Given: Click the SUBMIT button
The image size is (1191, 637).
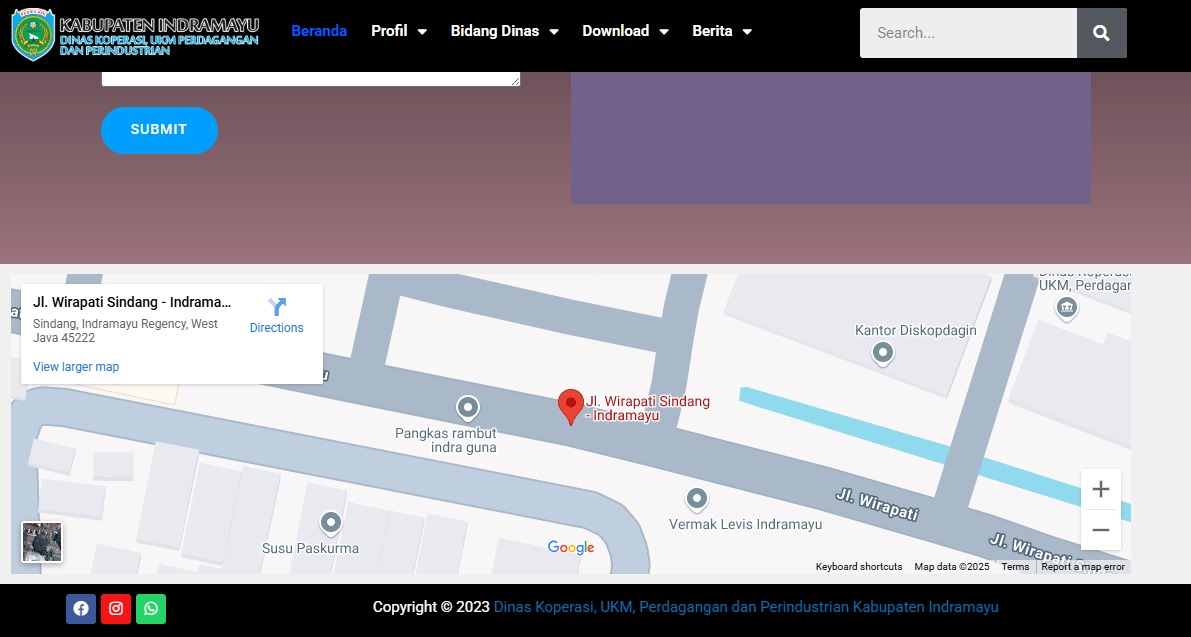Looking at the screenshot, I should coord(160,130).
